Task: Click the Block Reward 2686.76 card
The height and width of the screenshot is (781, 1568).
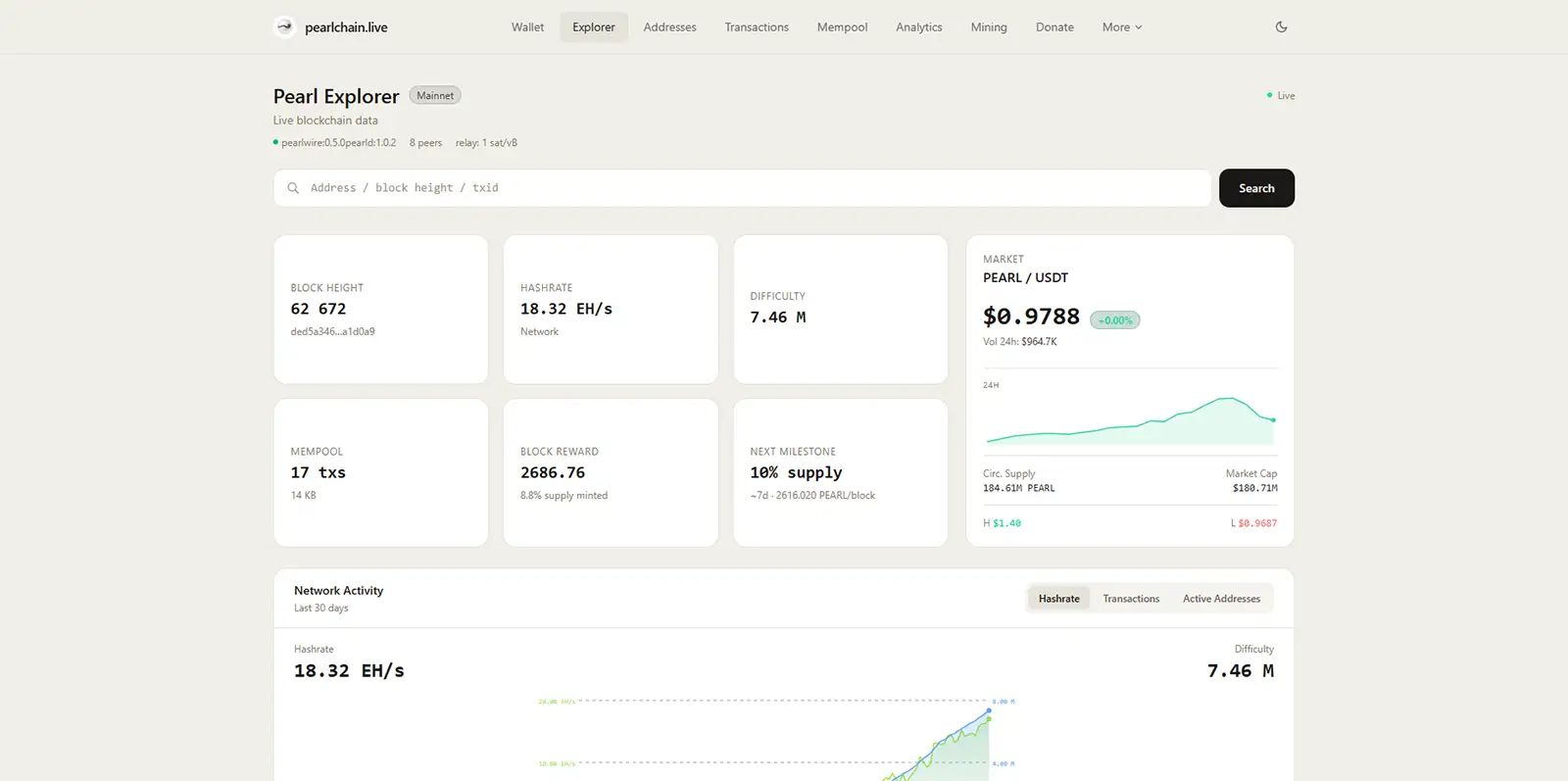Action: click(x=611, y=472)
